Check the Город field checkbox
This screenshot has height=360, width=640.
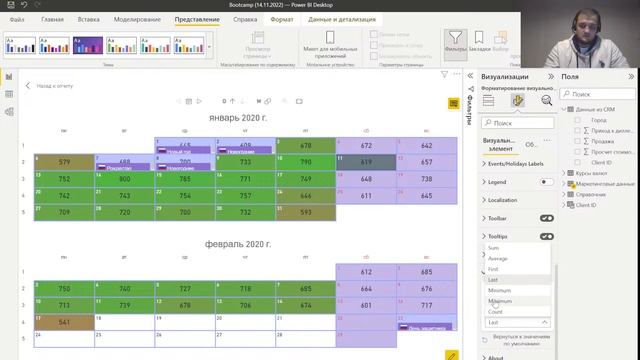[x=577, y=120]
